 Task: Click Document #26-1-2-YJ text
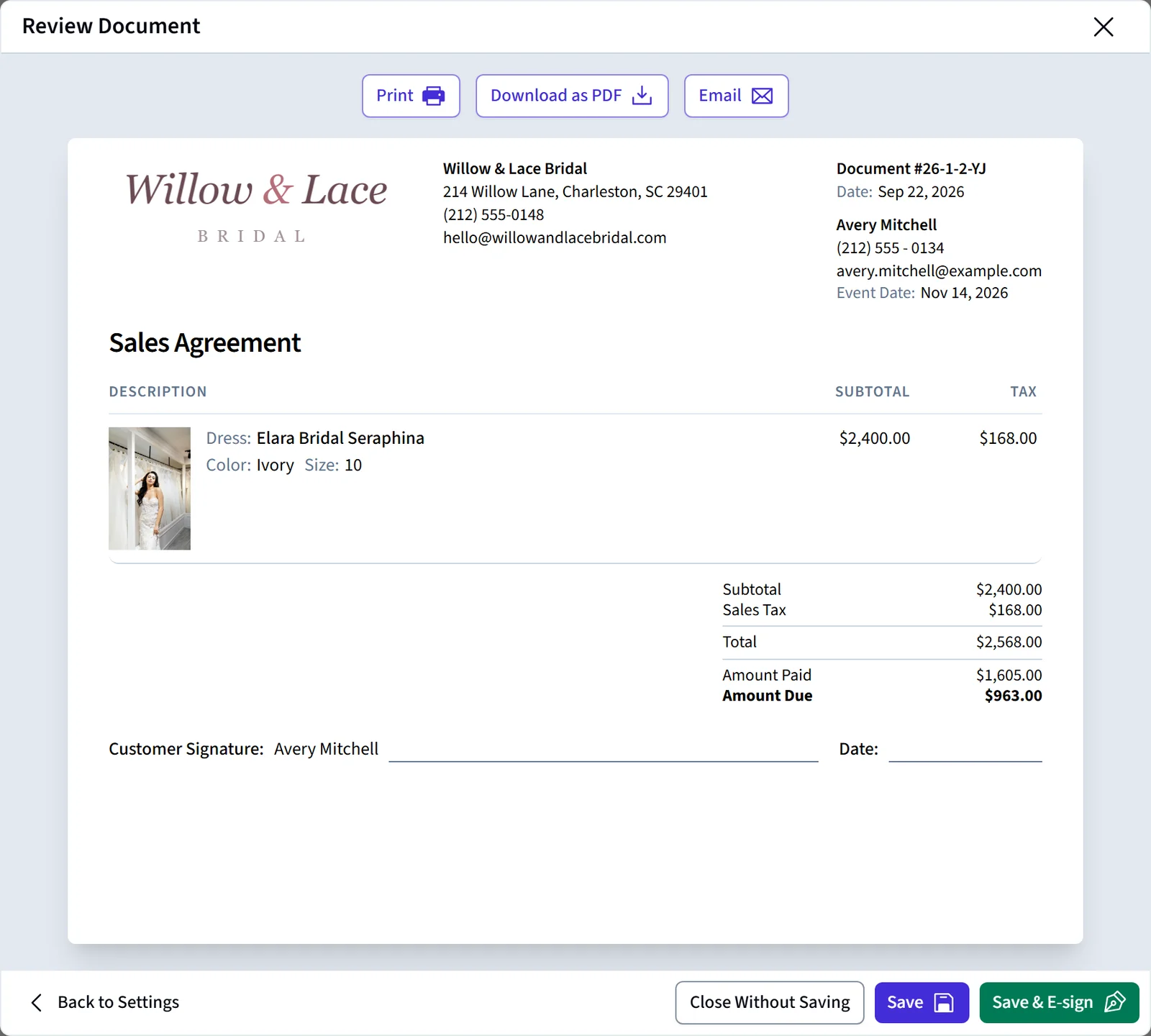tap(911, 169)
